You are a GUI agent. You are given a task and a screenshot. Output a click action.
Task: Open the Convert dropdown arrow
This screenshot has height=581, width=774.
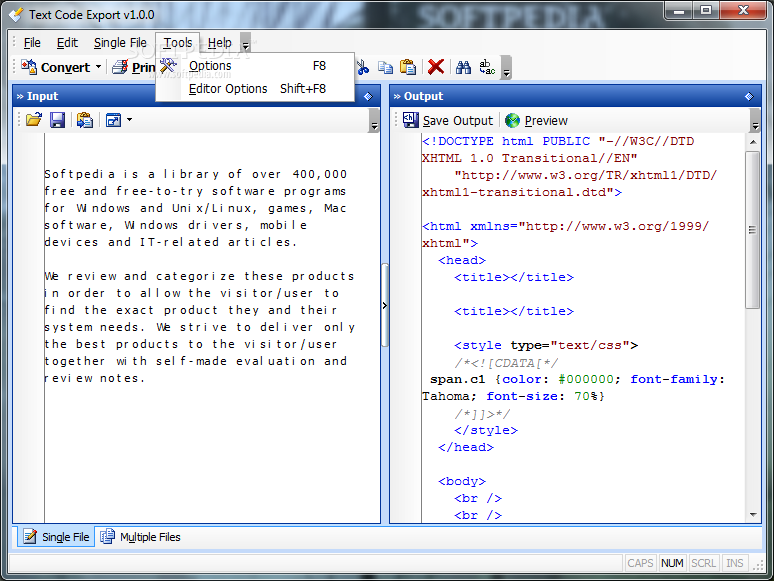(98, 67)
